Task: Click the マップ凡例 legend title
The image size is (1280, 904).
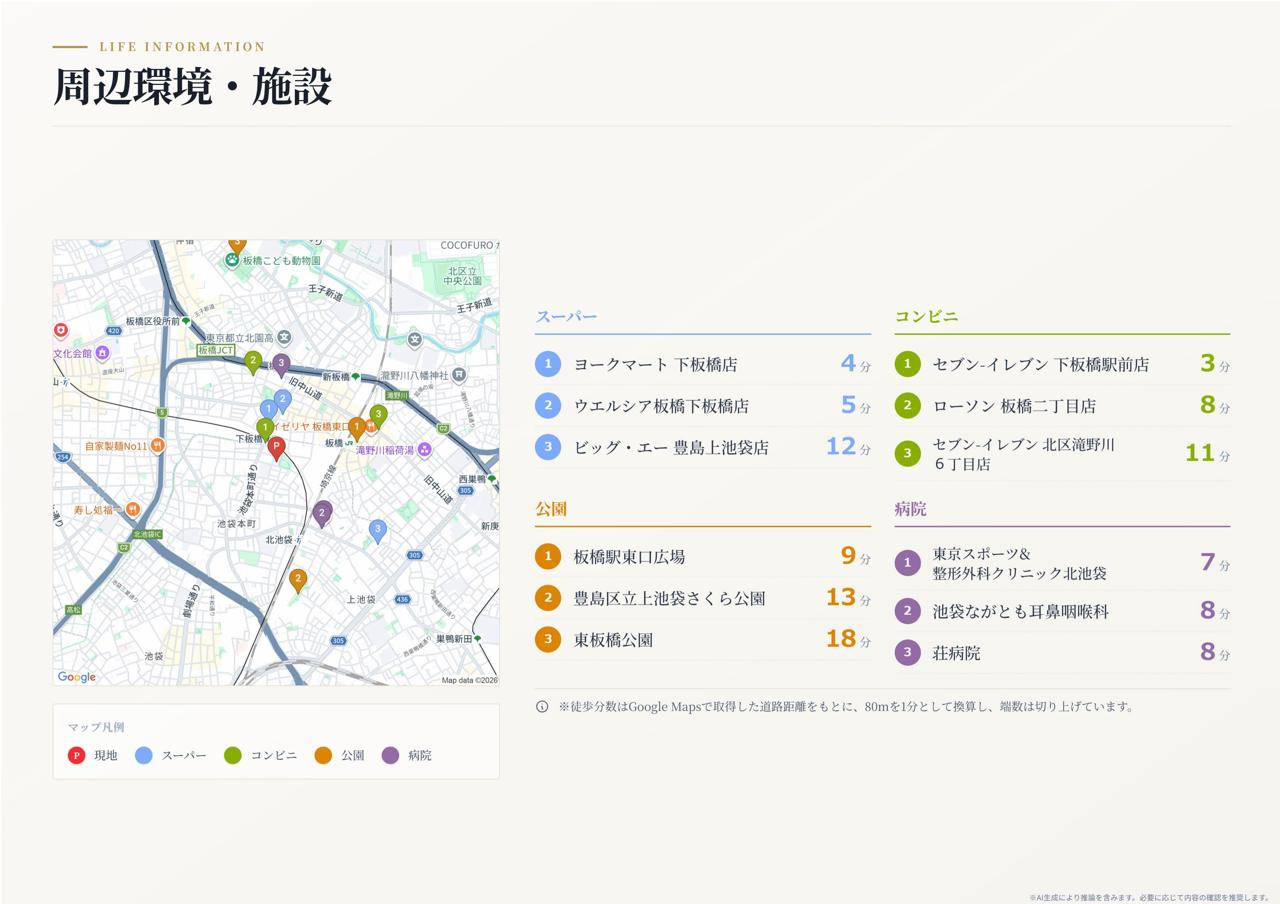Action: click(96, 727)
